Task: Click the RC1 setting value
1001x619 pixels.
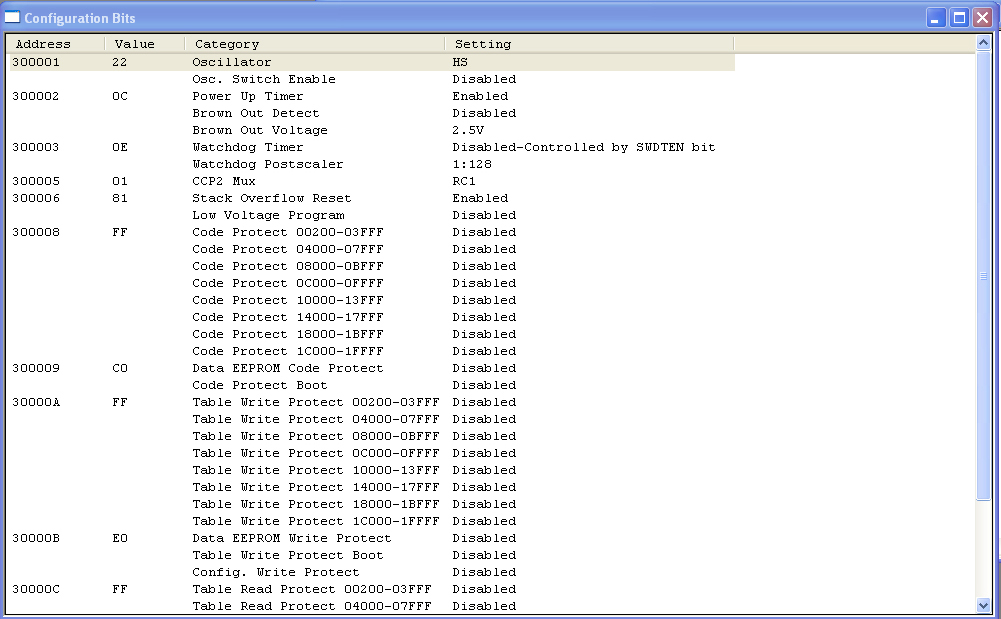Action: click(x=463, y=181)
